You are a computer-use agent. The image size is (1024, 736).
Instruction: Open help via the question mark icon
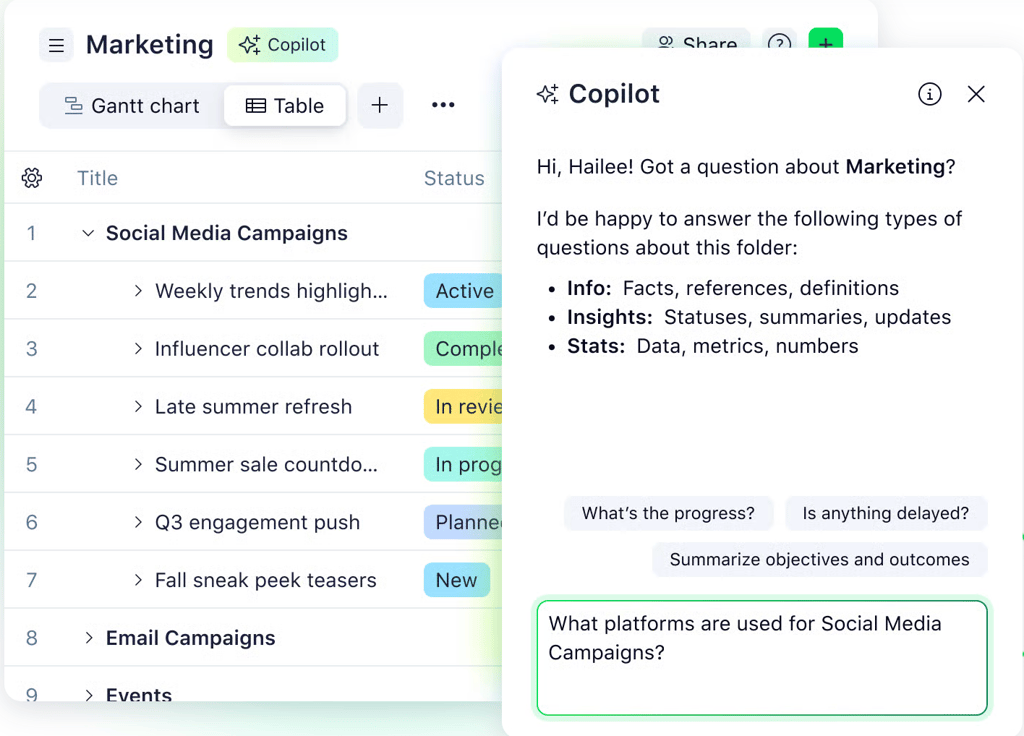779,45
